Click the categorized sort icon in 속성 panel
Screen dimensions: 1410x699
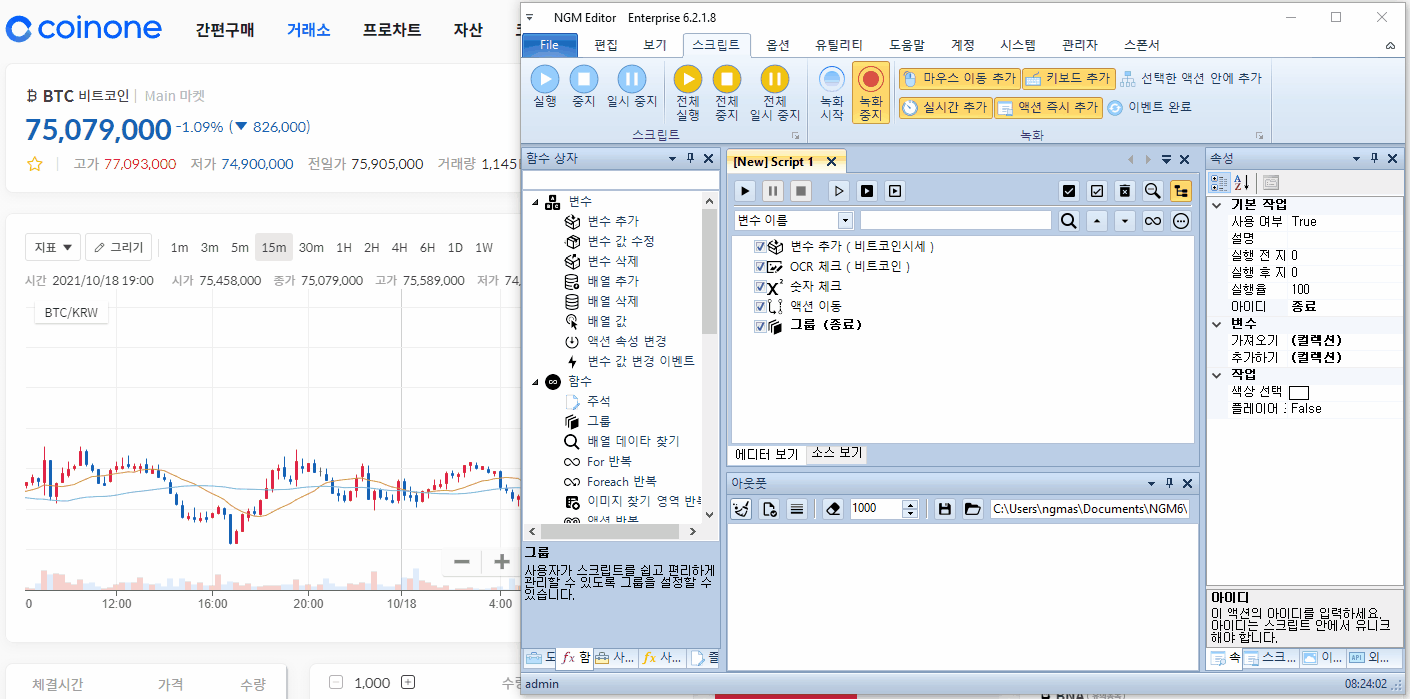[1219, 183]
